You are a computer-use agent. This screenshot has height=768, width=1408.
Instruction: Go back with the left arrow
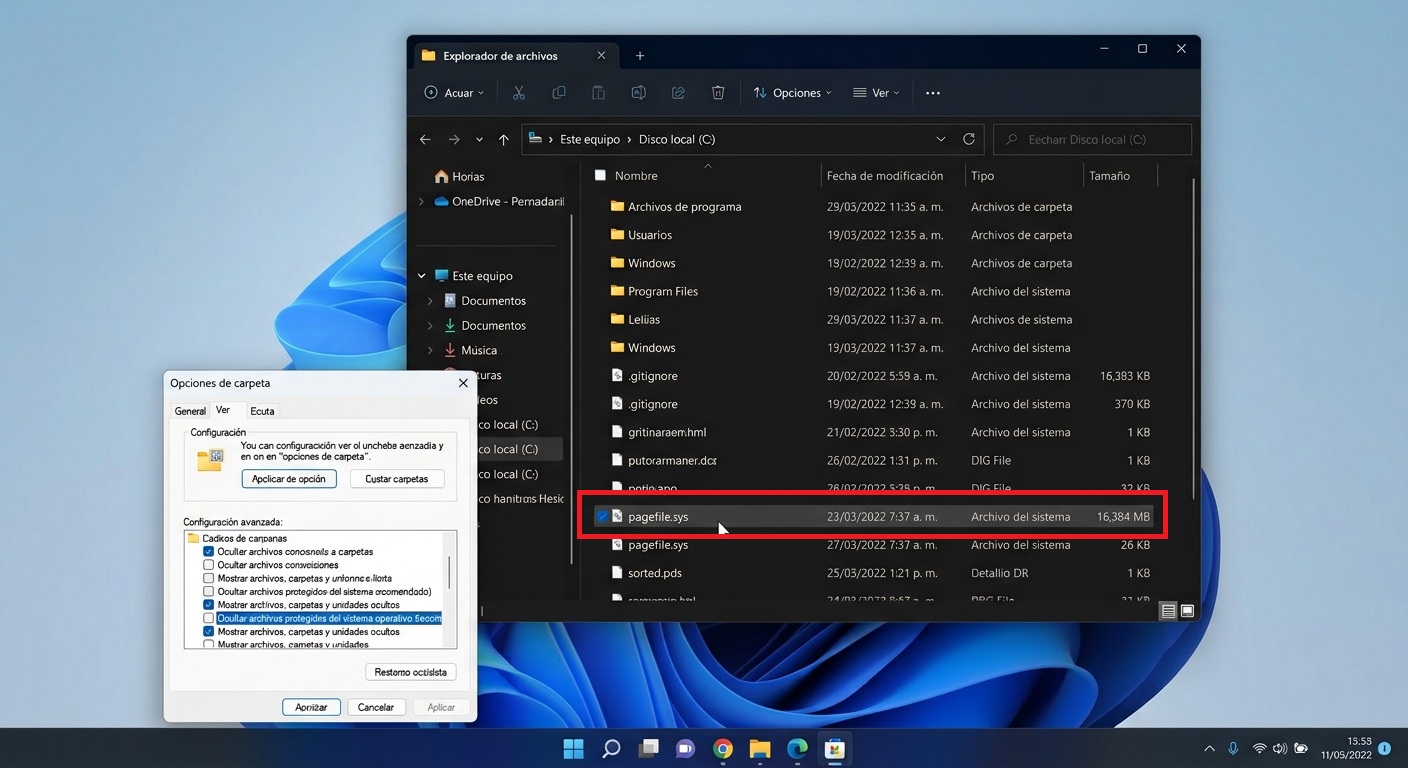click(425, 140)
